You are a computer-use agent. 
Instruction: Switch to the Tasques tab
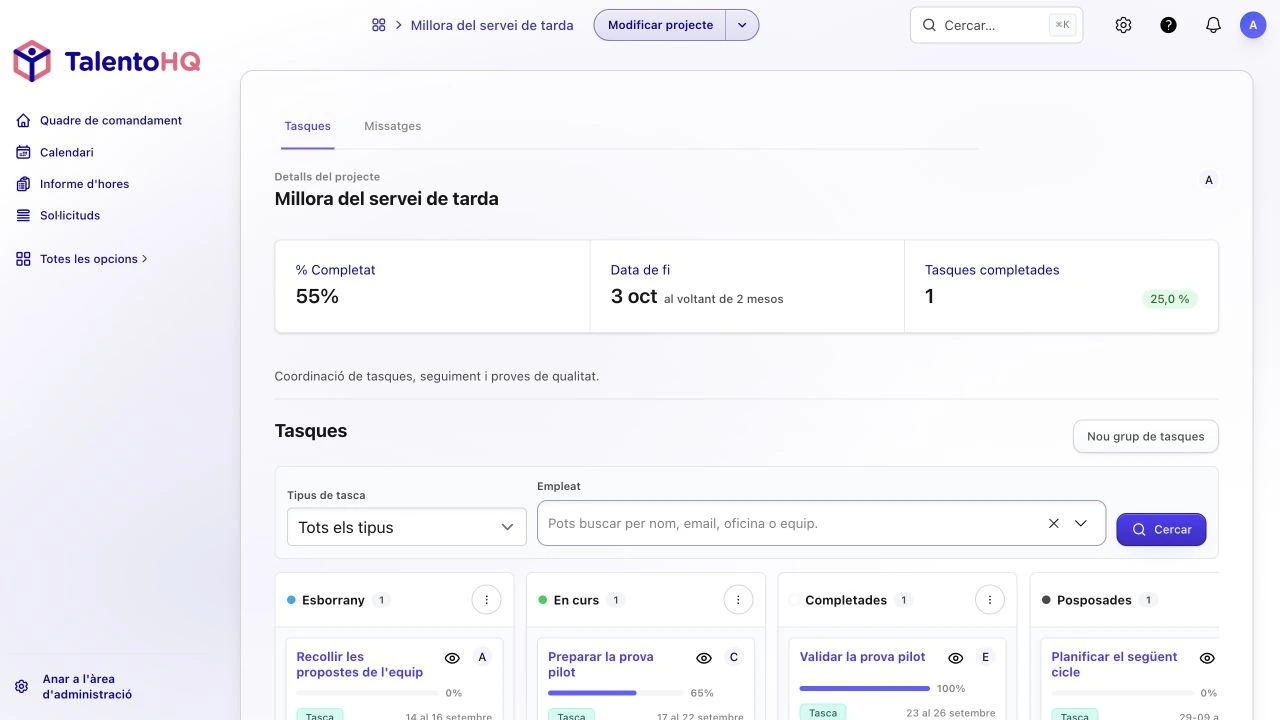click(x=307, y=126)
